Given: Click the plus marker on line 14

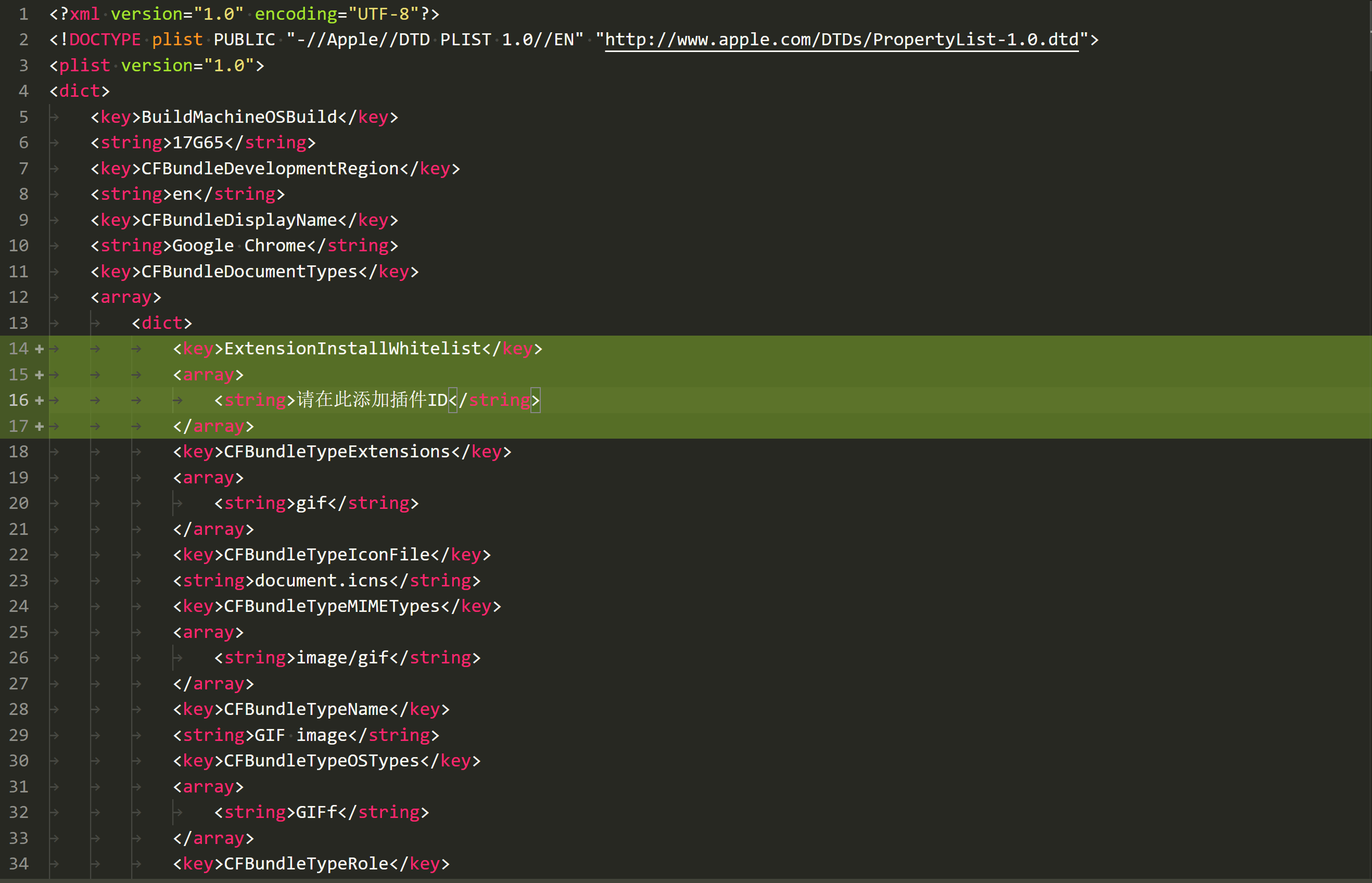Looking at the screenshot, I should tap(40, 349).
